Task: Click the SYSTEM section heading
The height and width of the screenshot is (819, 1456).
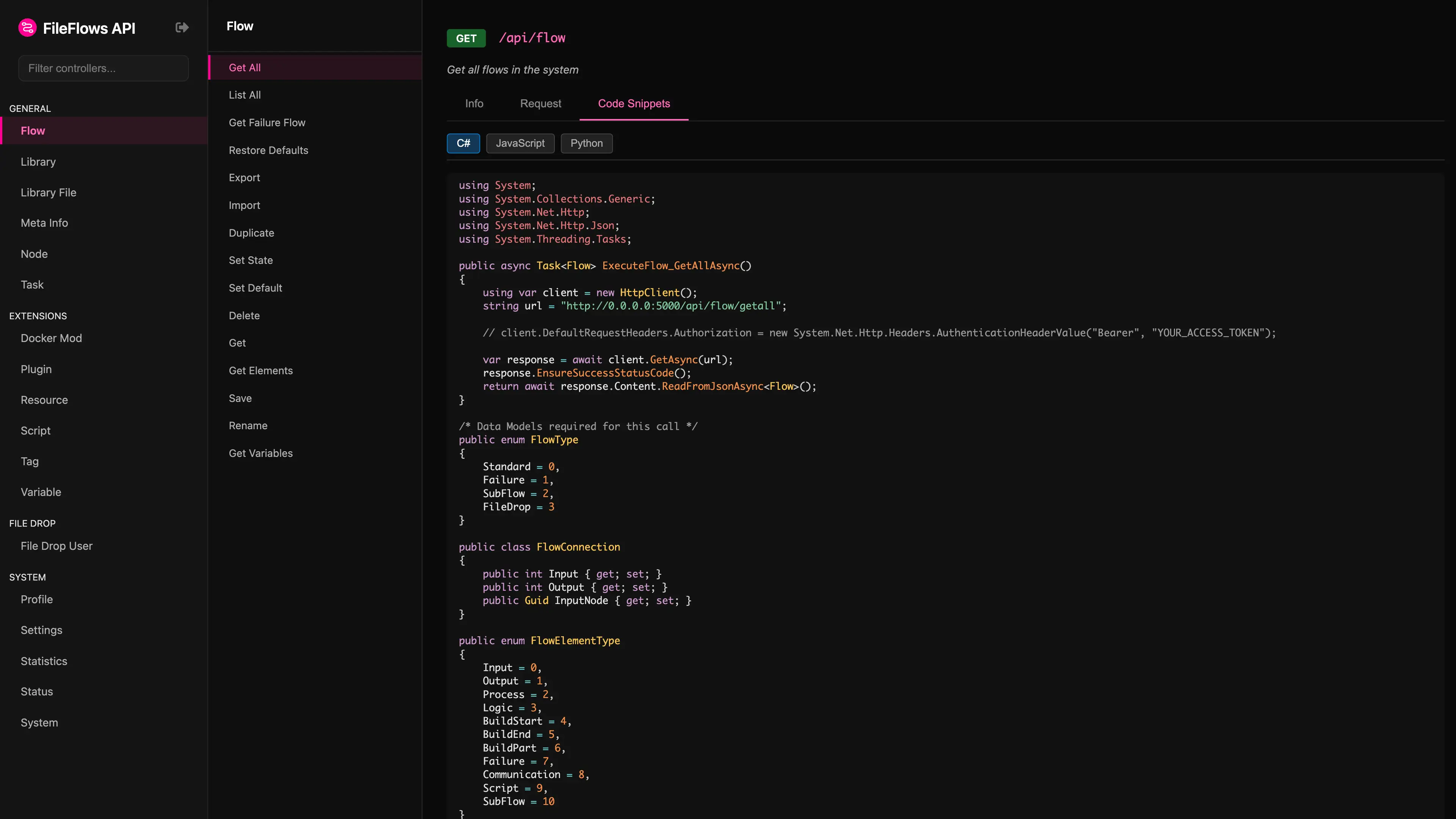Action: click(x=27, y=577)
